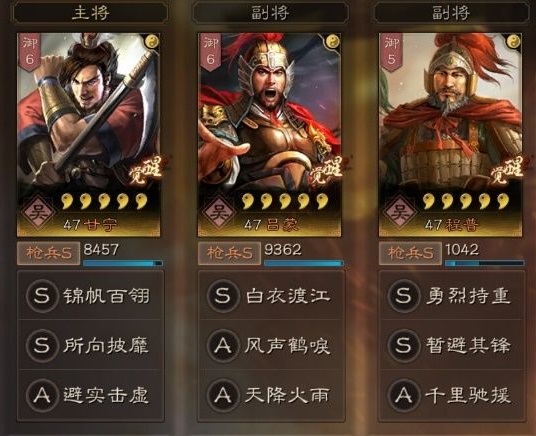536x436 pixels.
Task: Click the yin-yang icon on 甘宁's card
Action: click(152, 42)
